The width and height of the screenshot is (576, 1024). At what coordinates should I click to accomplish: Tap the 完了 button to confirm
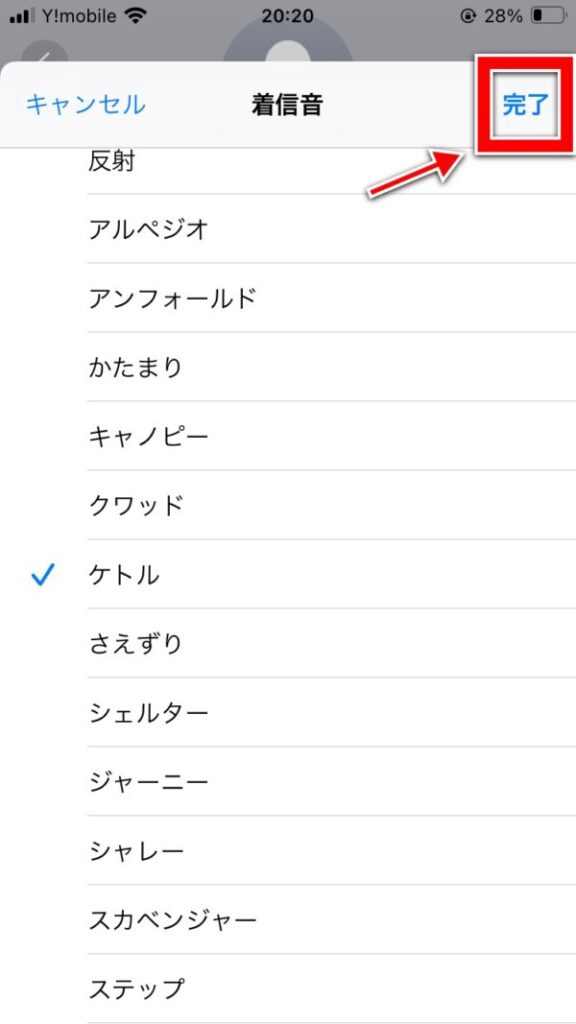[526, 104]
